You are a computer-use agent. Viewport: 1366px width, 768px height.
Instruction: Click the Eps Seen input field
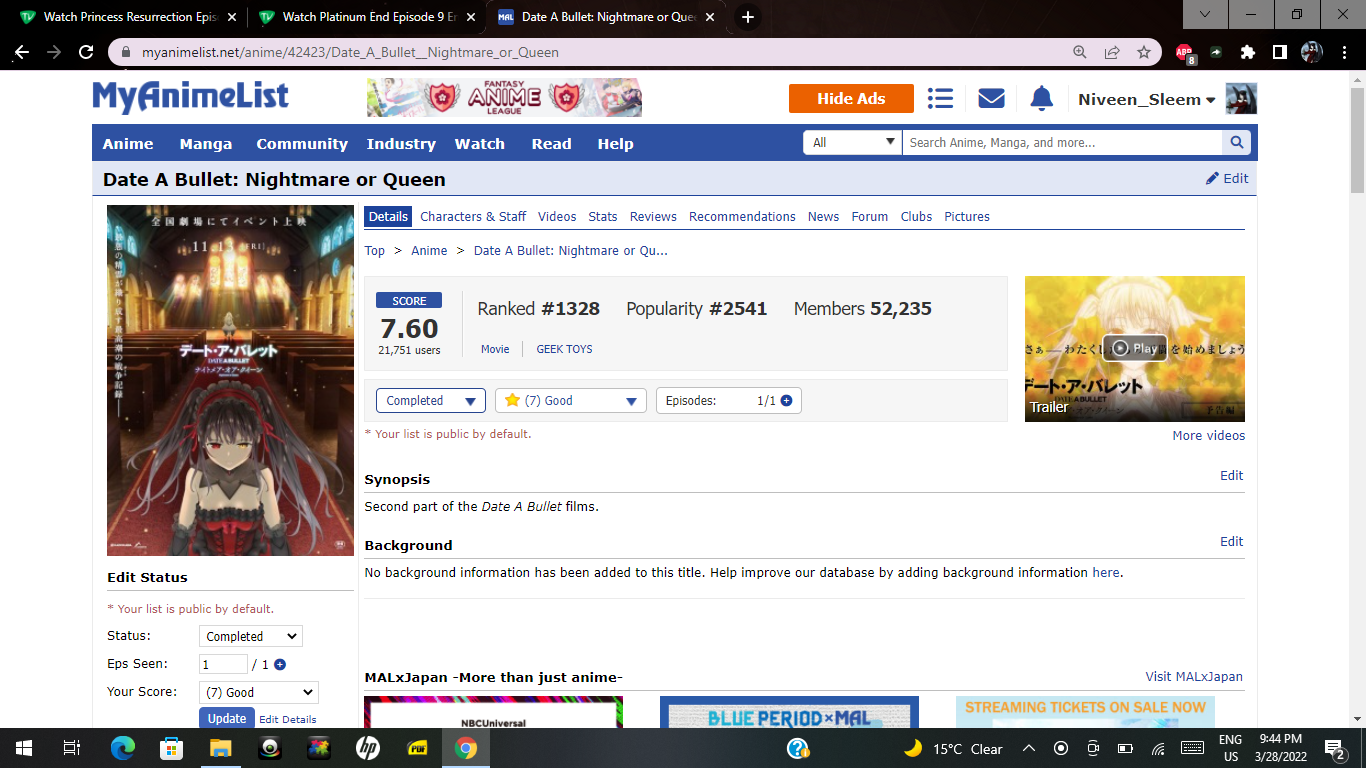pos(223,664)
